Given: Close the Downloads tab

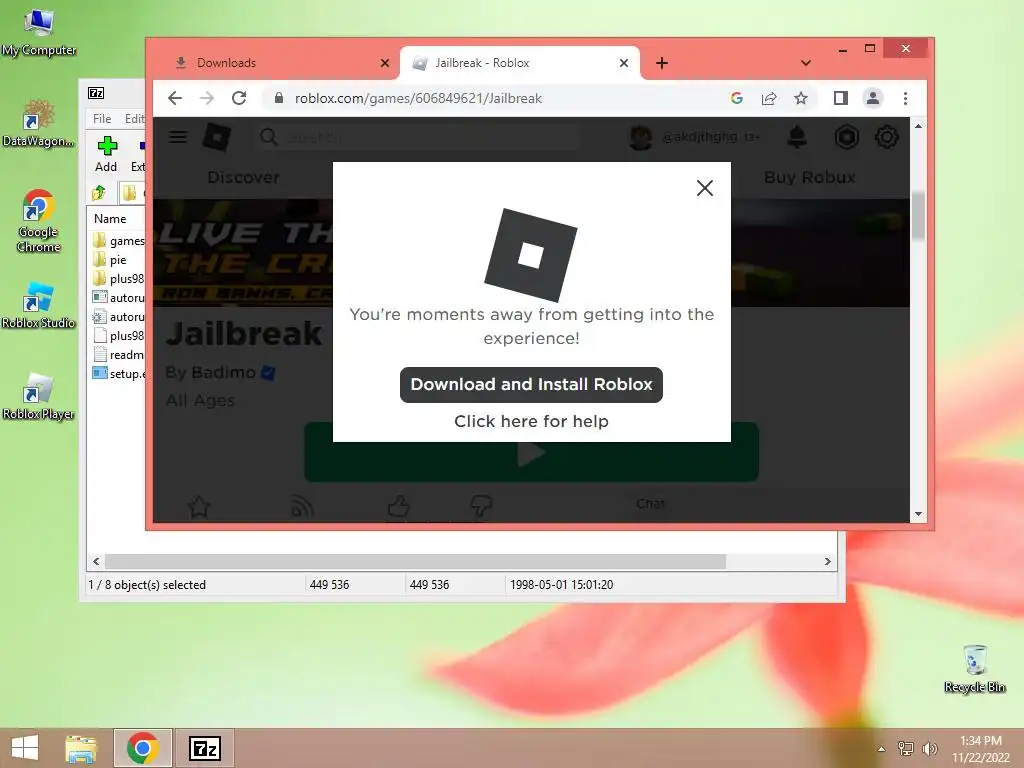Looking at the screenshot, I should [385, 63].
